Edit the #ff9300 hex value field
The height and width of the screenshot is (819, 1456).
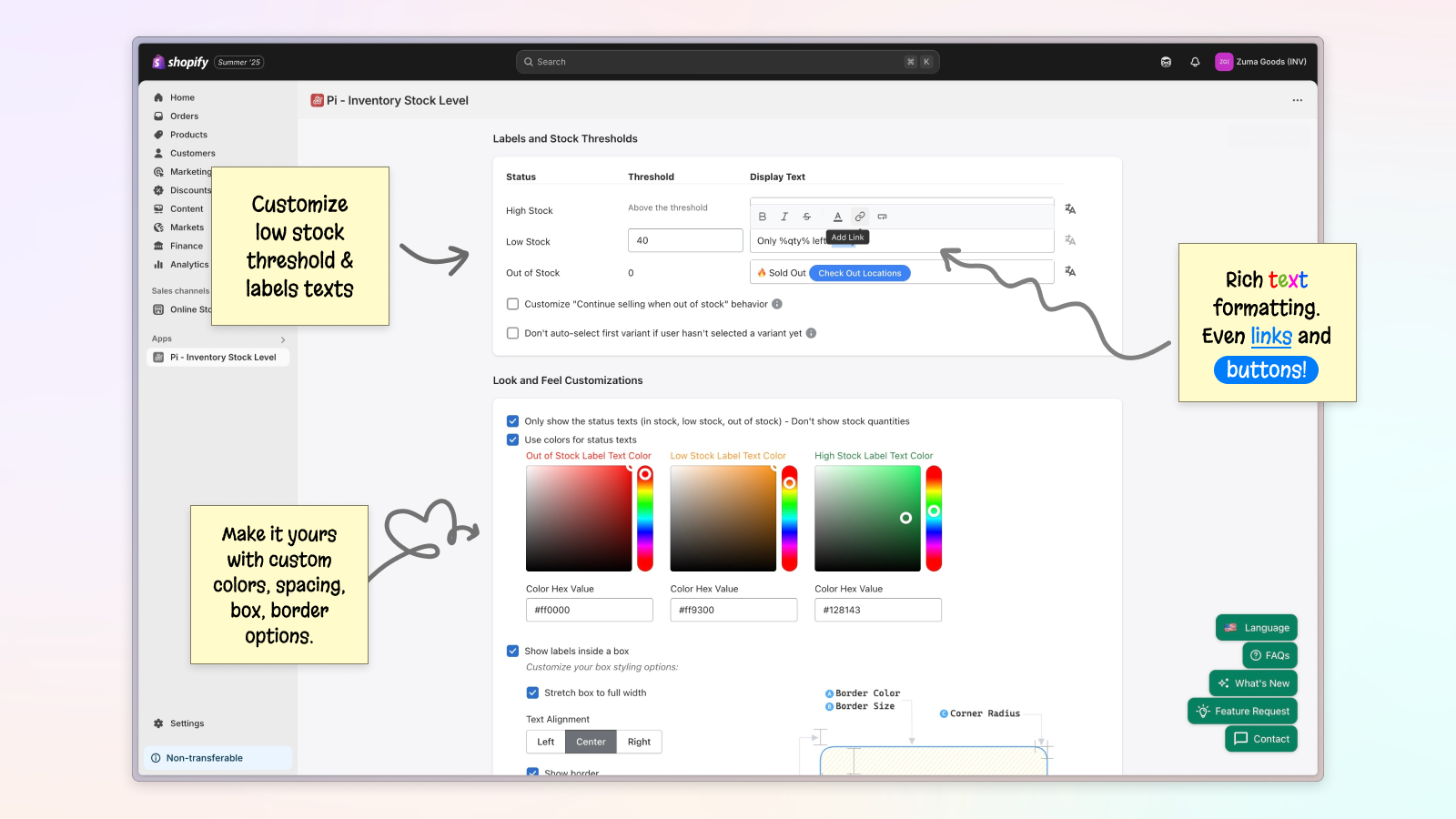(733, 610)
